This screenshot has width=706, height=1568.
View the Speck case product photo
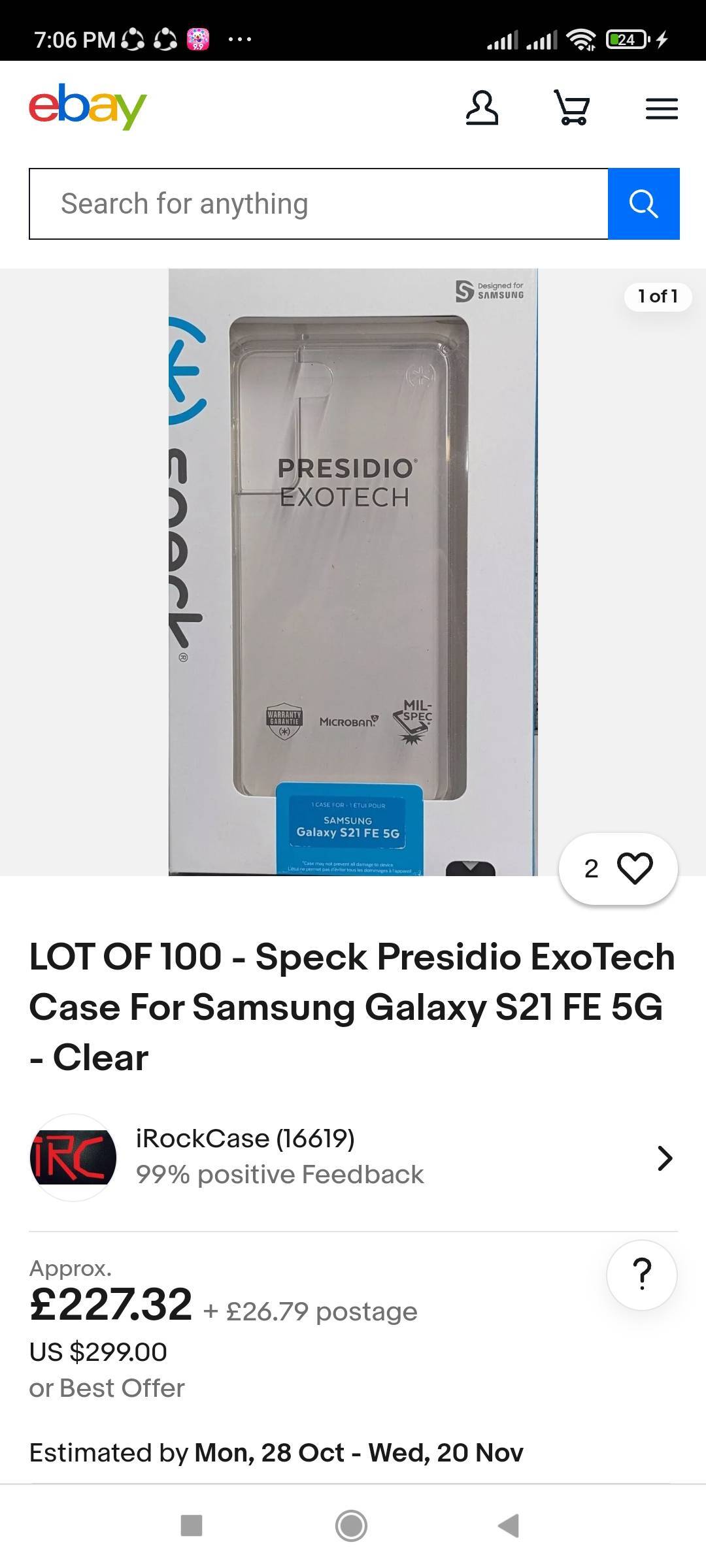[x=353, y=572]
